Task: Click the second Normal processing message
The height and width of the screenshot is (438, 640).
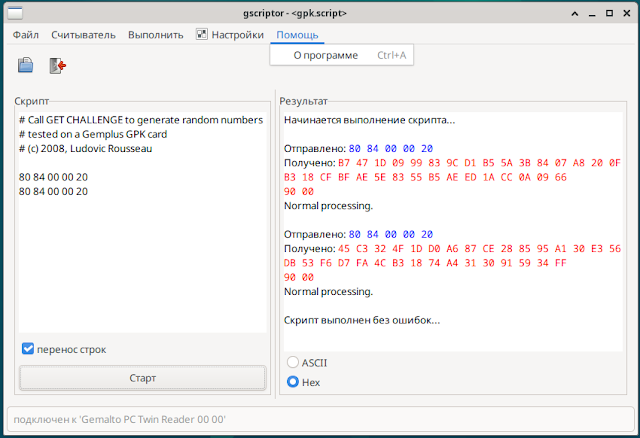Action: point(329,291)
